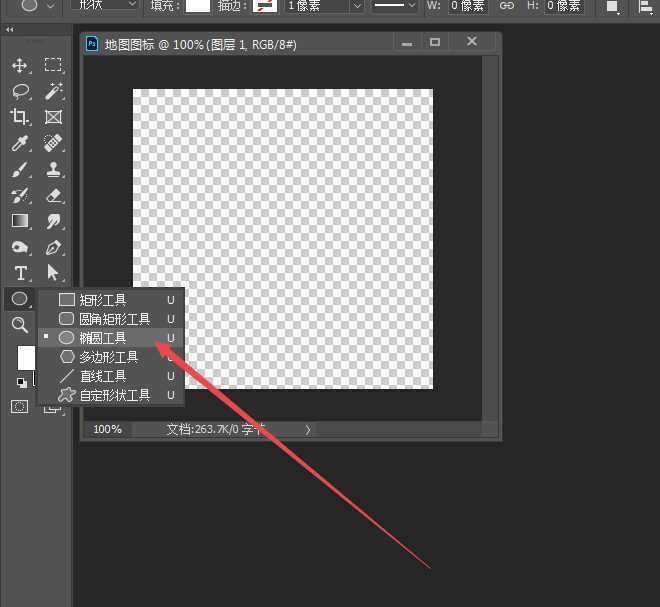Select the Horizontal Type tool

tap(20, 272)
